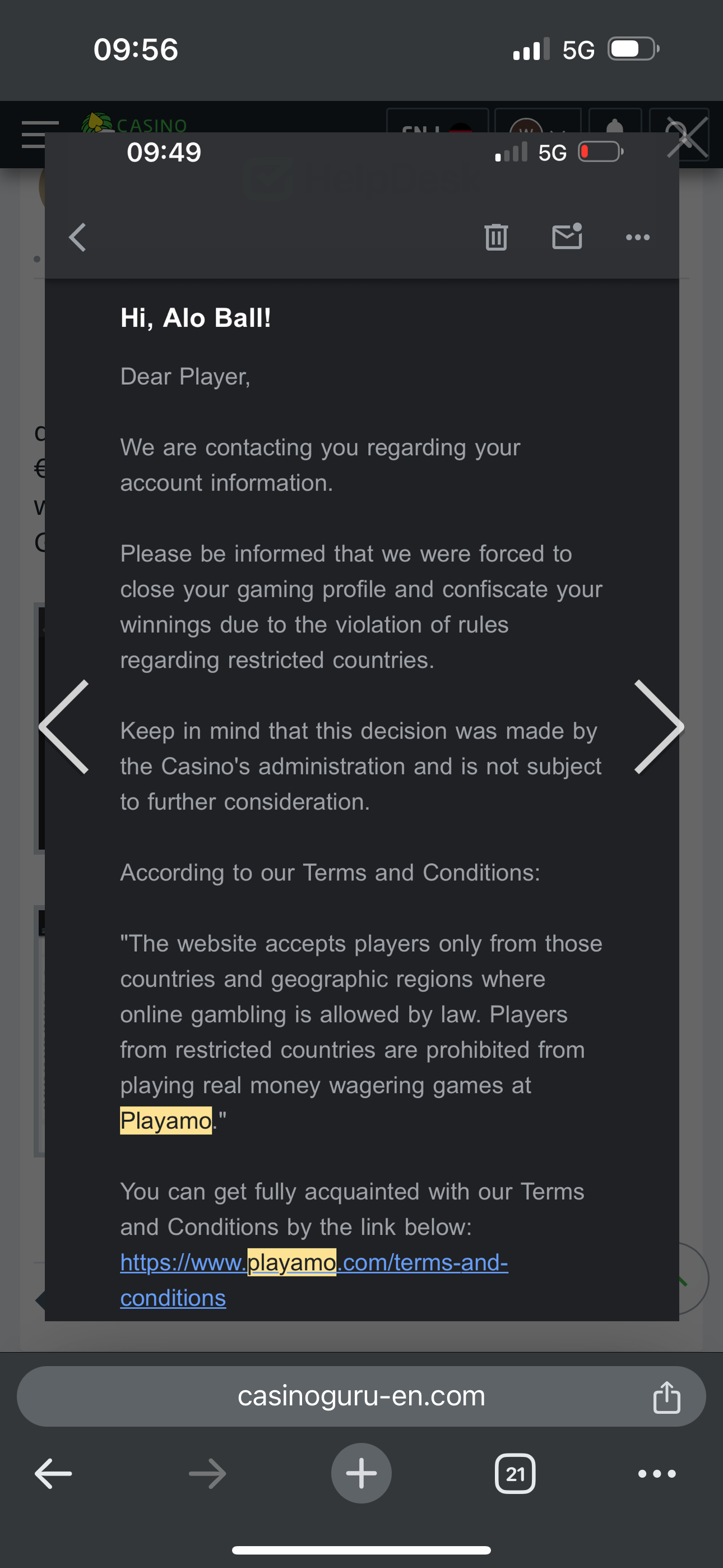The image size is (723, 1568).
Task: Tap the Casino Guru logo
Action: pyautogui.click(x=135, y=123)
